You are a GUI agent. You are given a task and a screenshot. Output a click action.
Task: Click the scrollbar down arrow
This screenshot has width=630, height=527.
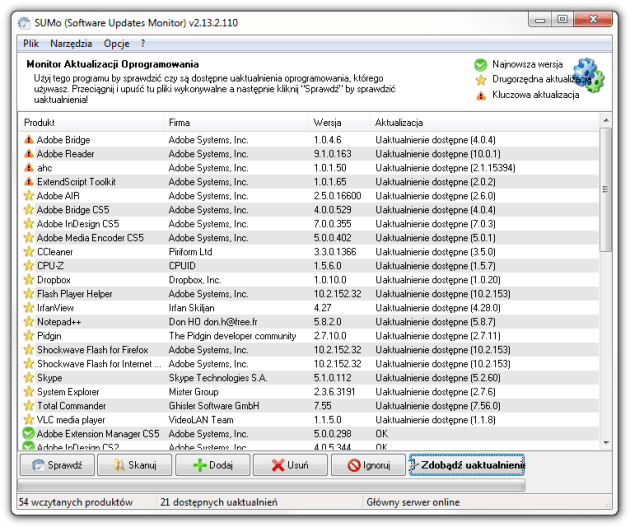coord(605,443)
